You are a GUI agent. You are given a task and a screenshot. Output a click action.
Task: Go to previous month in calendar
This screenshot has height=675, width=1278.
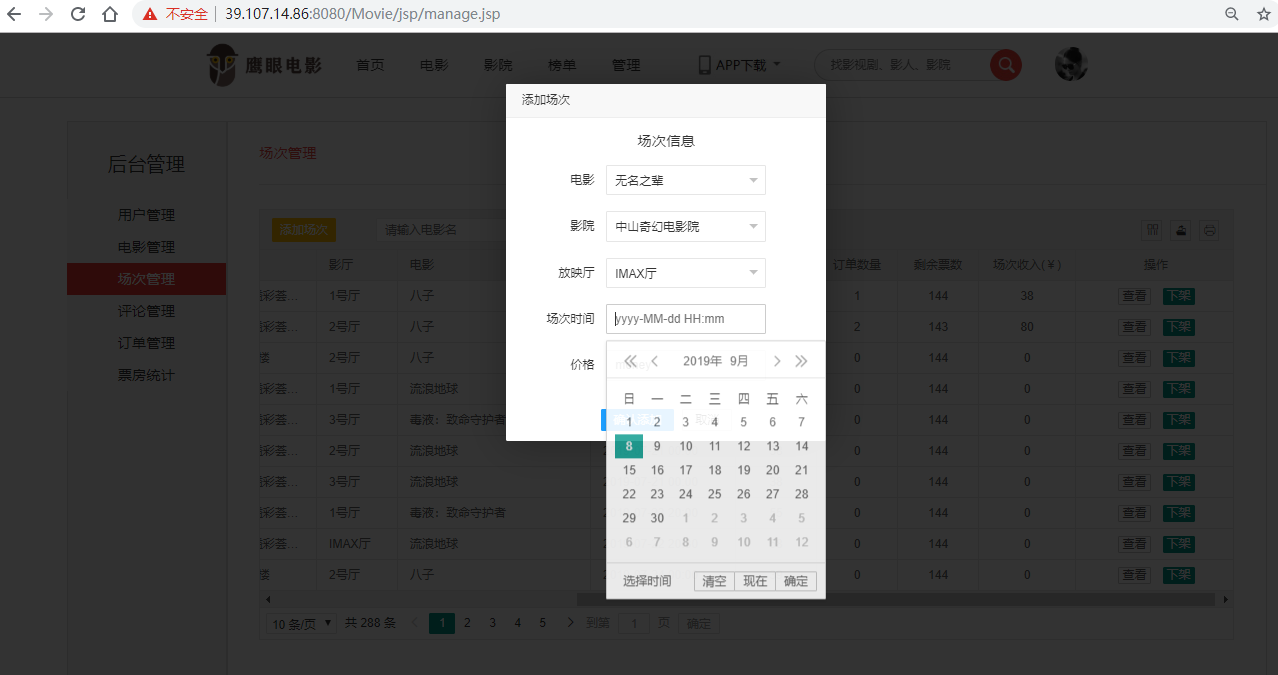(x=655, y=361)
